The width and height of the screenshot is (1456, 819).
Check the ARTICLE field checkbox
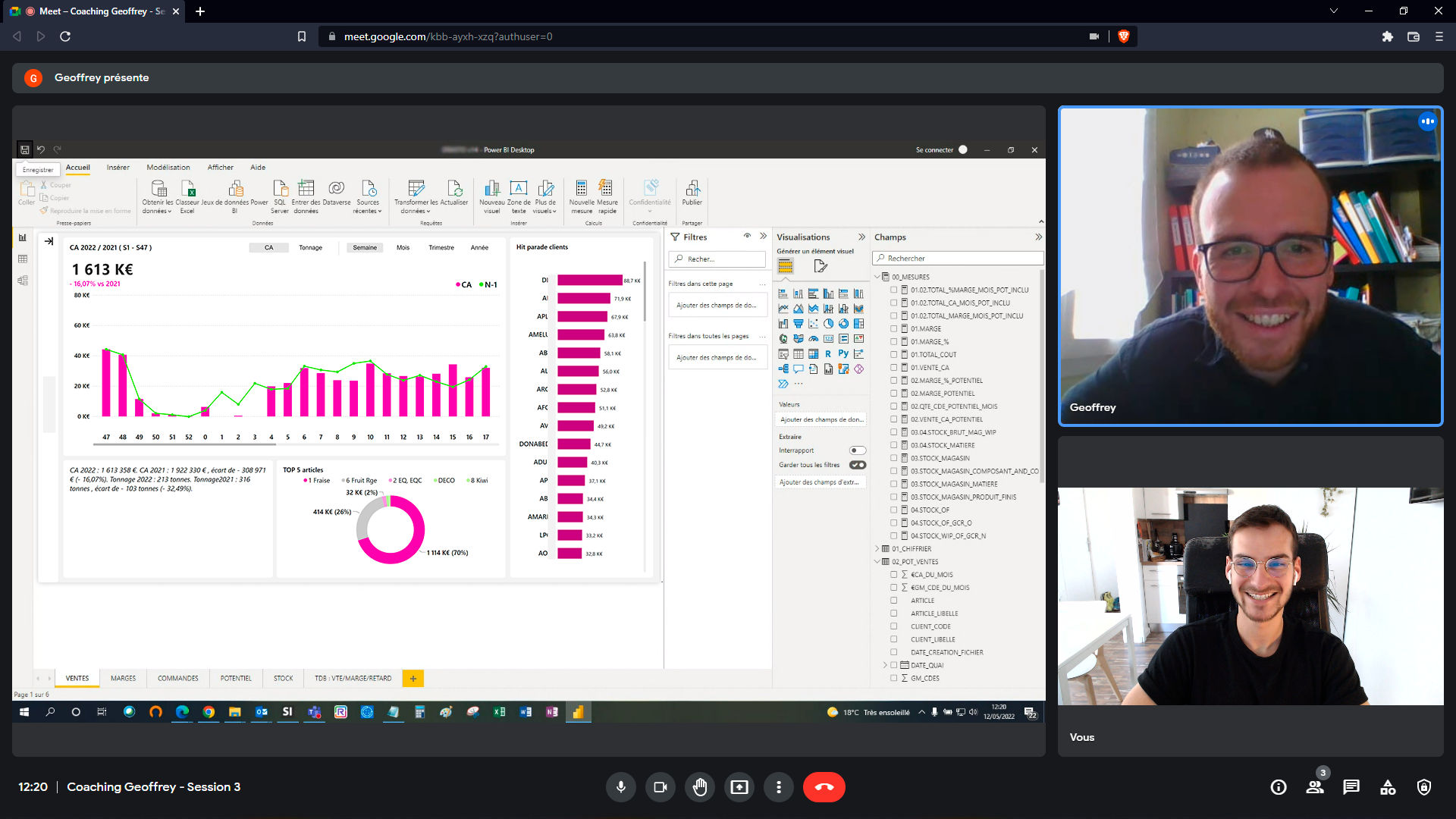coord(893,601)
